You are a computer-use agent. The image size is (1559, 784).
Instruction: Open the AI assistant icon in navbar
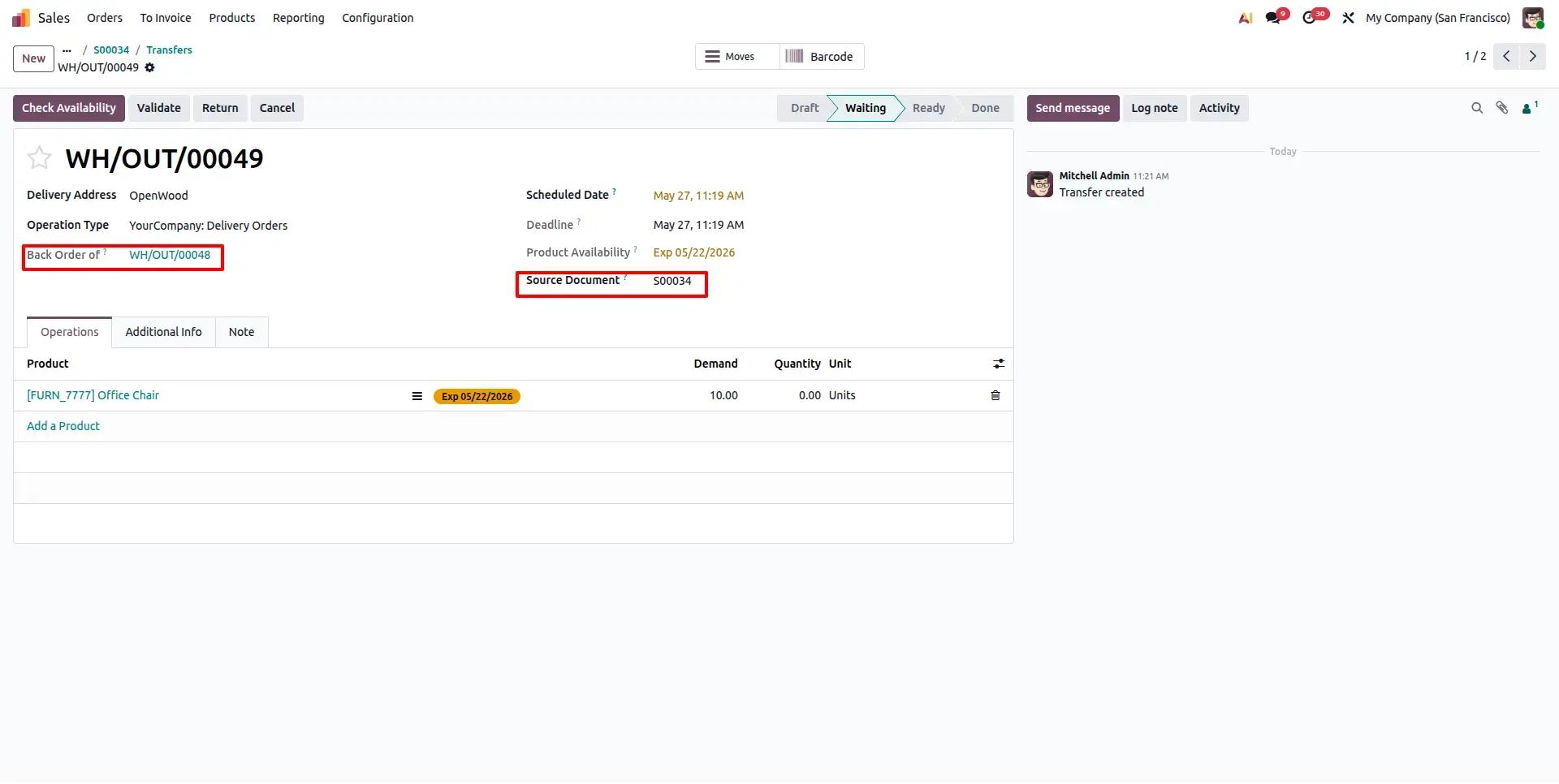tap(1245, 18)
